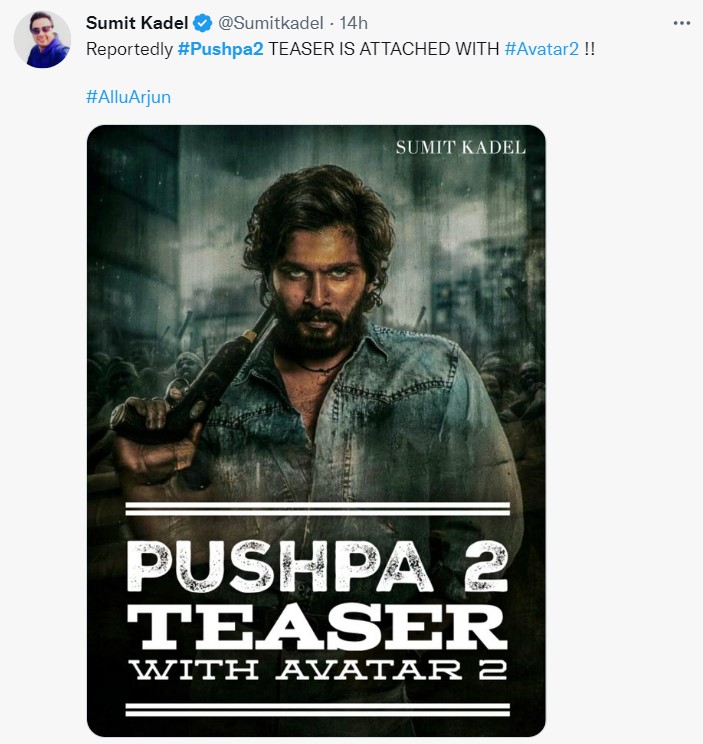Open the tweet's more options menu
This screenshot has height=744, width=703.
(x=681, y=23)
